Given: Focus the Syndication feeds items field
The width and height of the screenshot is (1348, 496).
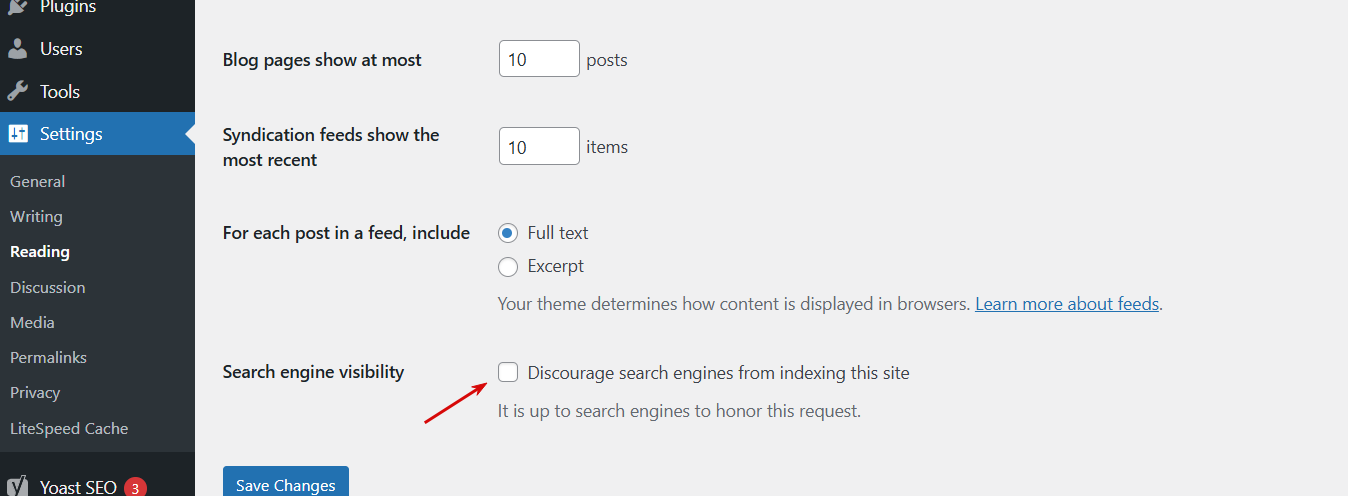Looking at the screenshot, I should pos(539,146).
